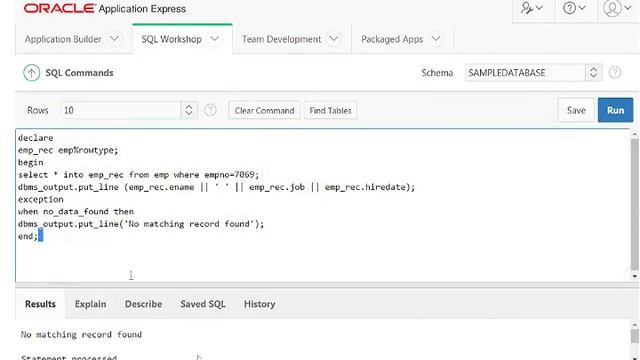Click the 'begin' line in the editor
Screen dimensions: 640x360
30,162
